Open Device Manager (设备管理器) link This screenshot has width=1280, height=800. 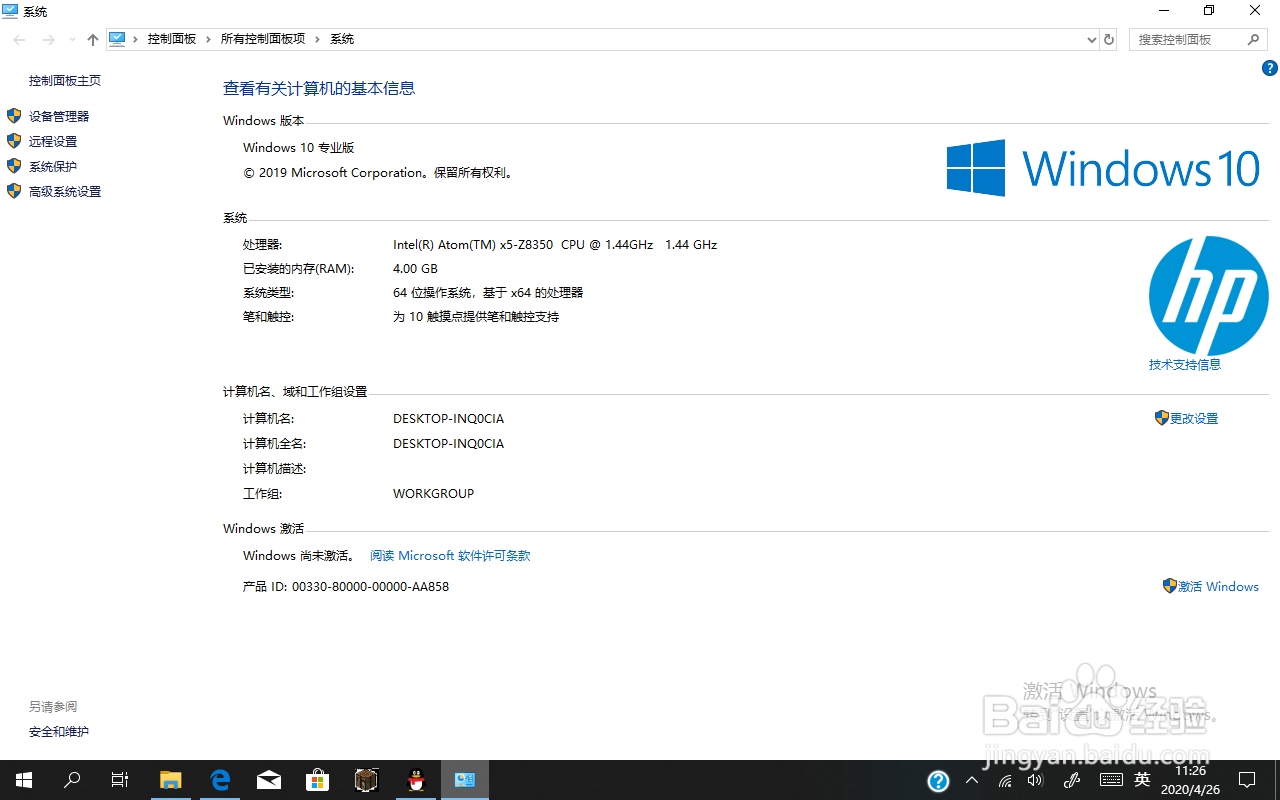pyautogui.click(x=59, y=117)
